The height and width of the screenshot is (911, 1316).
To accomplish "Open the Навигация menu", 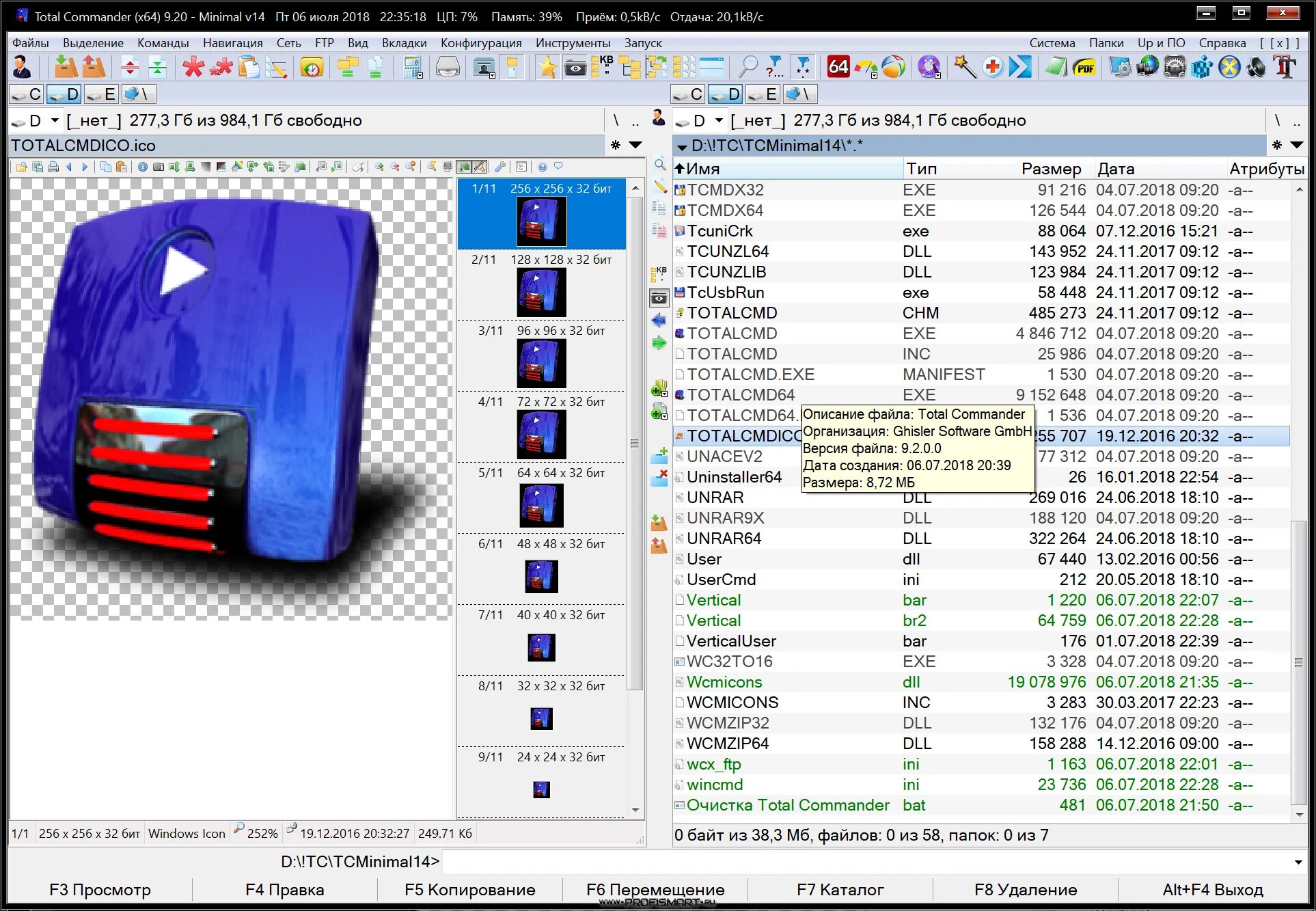I will click(232, 42).
